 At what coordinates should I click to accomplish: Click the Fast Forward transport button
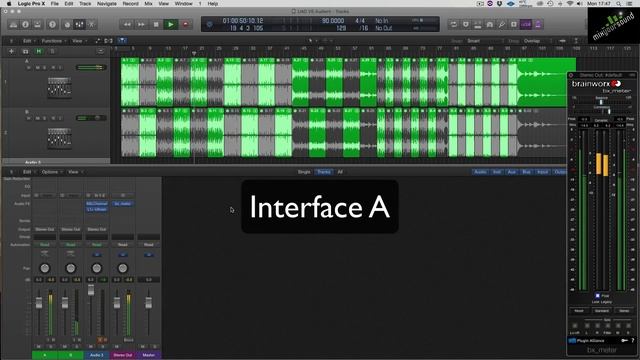[x=141, y=24]
